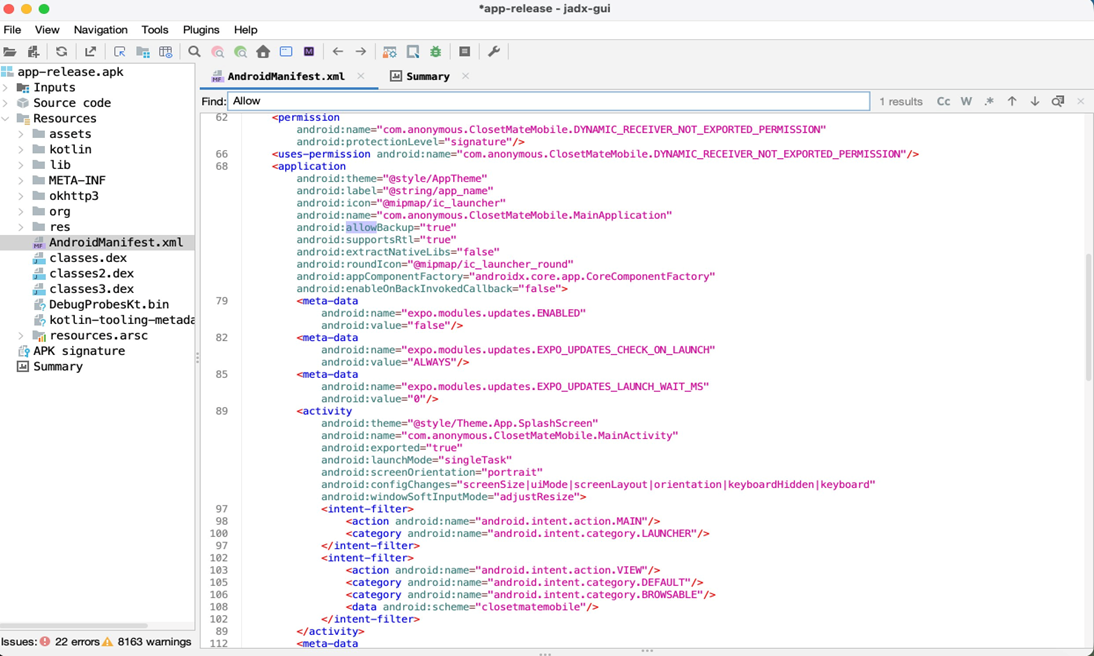Image resolution: width=1094 pixels, height=656 pixels.
Task: Click the mark all occurrences find-bar icon
Action: coord(1058,101)
